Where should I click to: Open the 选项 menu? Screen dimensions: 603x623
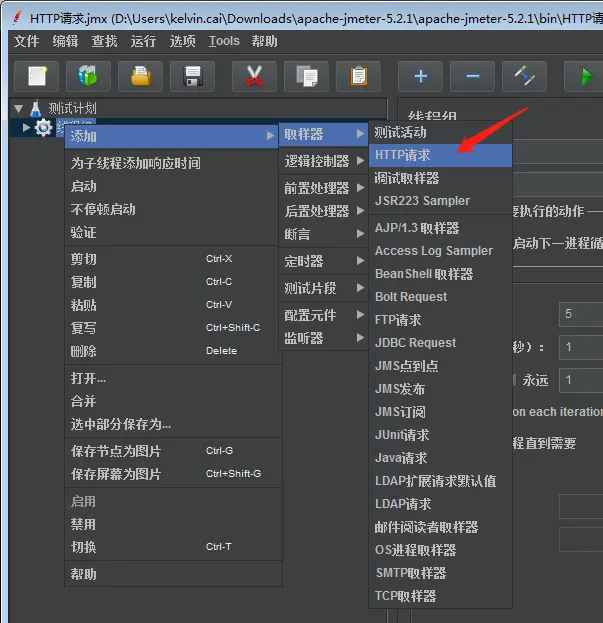coord(182,41)
